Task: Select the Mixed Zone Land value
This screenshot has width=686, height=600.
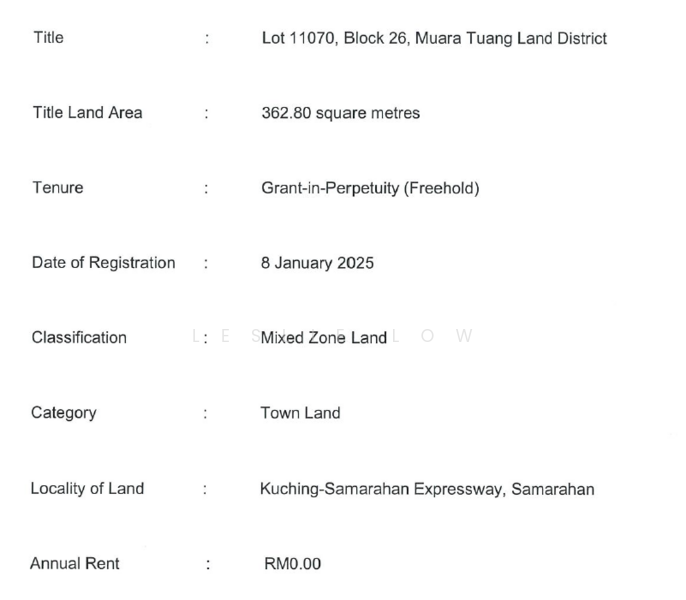Action: (x=324, y=338)
